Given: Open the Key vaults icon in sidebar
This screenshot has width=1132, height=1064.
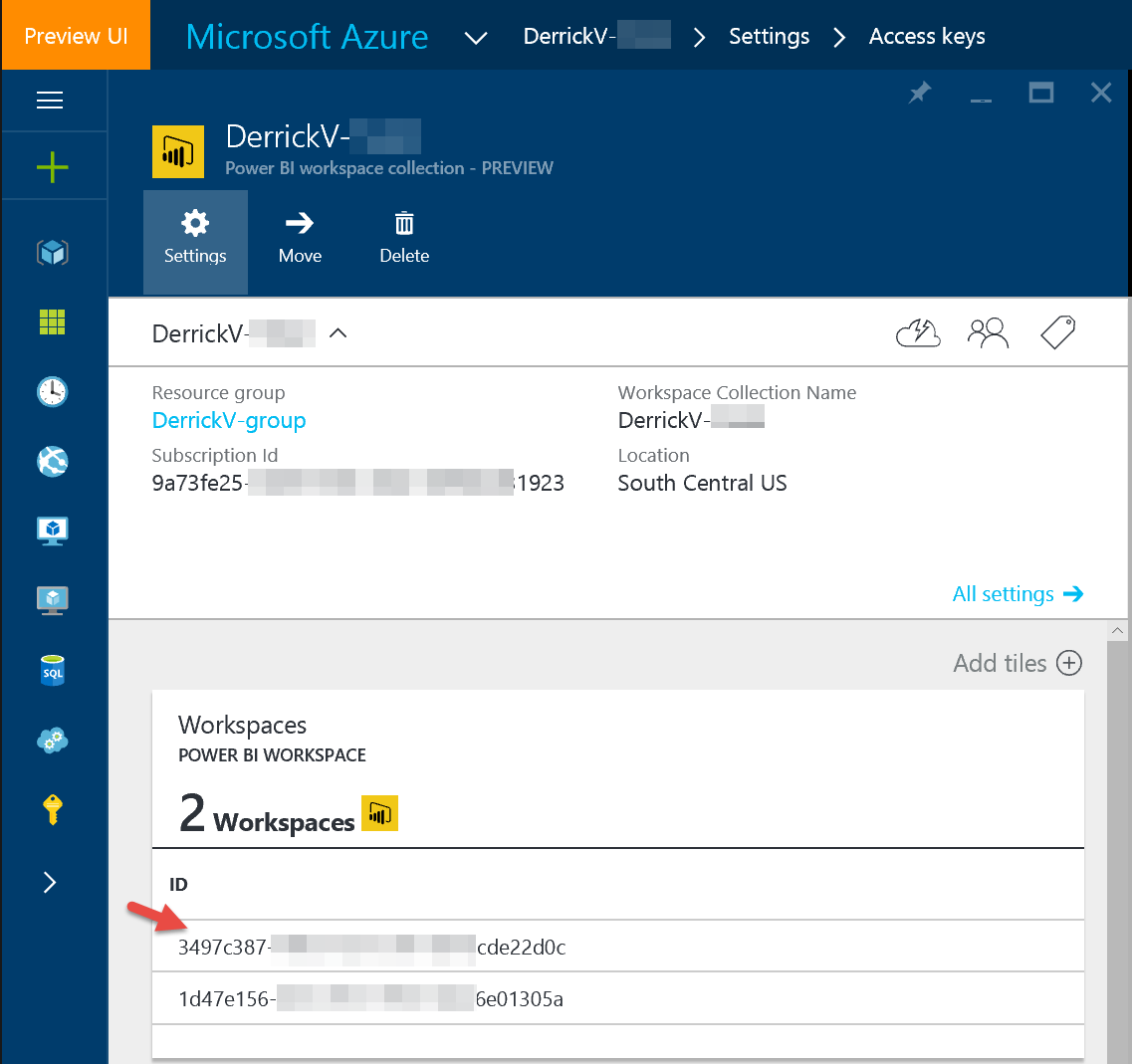Looking at the screenshot, I should [52, 809].
